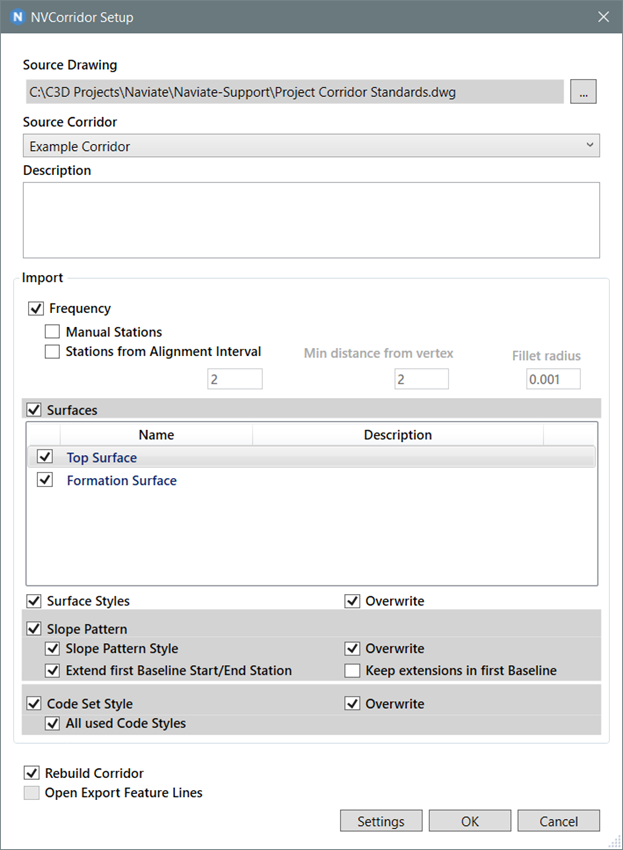Toggle Overwrite next to Code Set Style
Screen dimensions: 623x850
pyautogui.click(x=352, y=704)
